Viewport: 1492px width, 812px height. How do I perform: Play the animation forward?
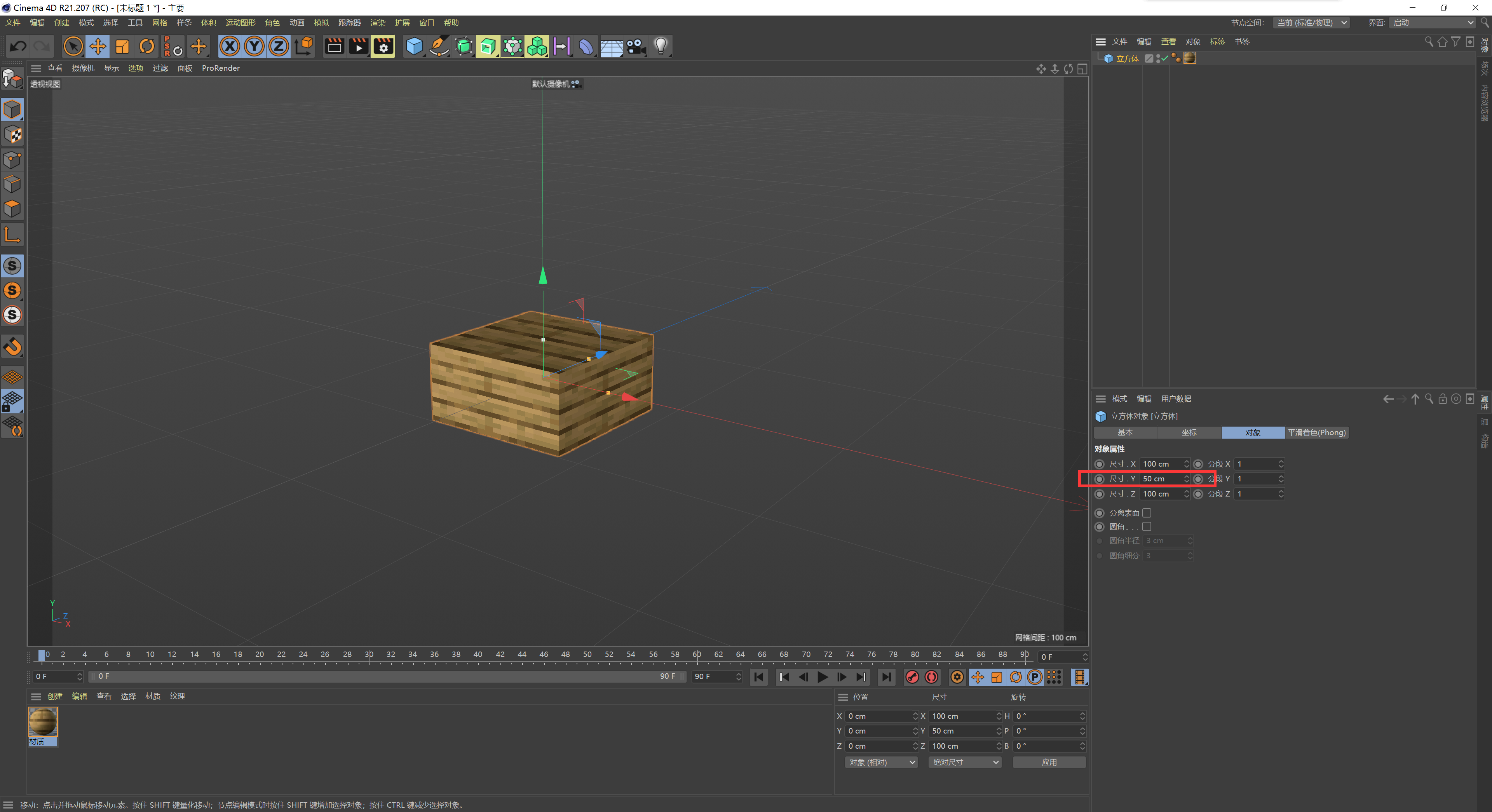(x=822, y=677)
